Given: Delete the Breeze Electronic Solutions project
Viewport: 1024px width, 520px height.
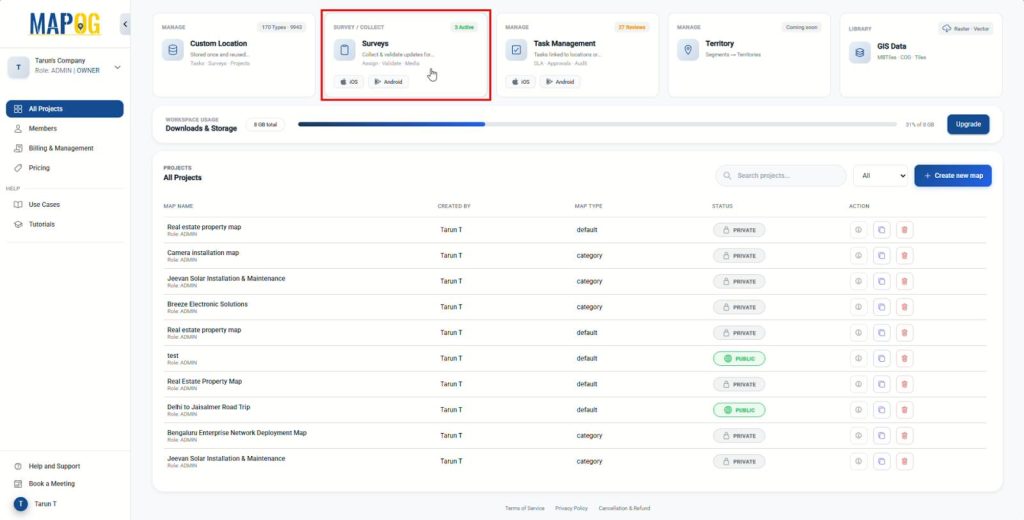Looking at the screenshot, I should (x=904, y=307).
